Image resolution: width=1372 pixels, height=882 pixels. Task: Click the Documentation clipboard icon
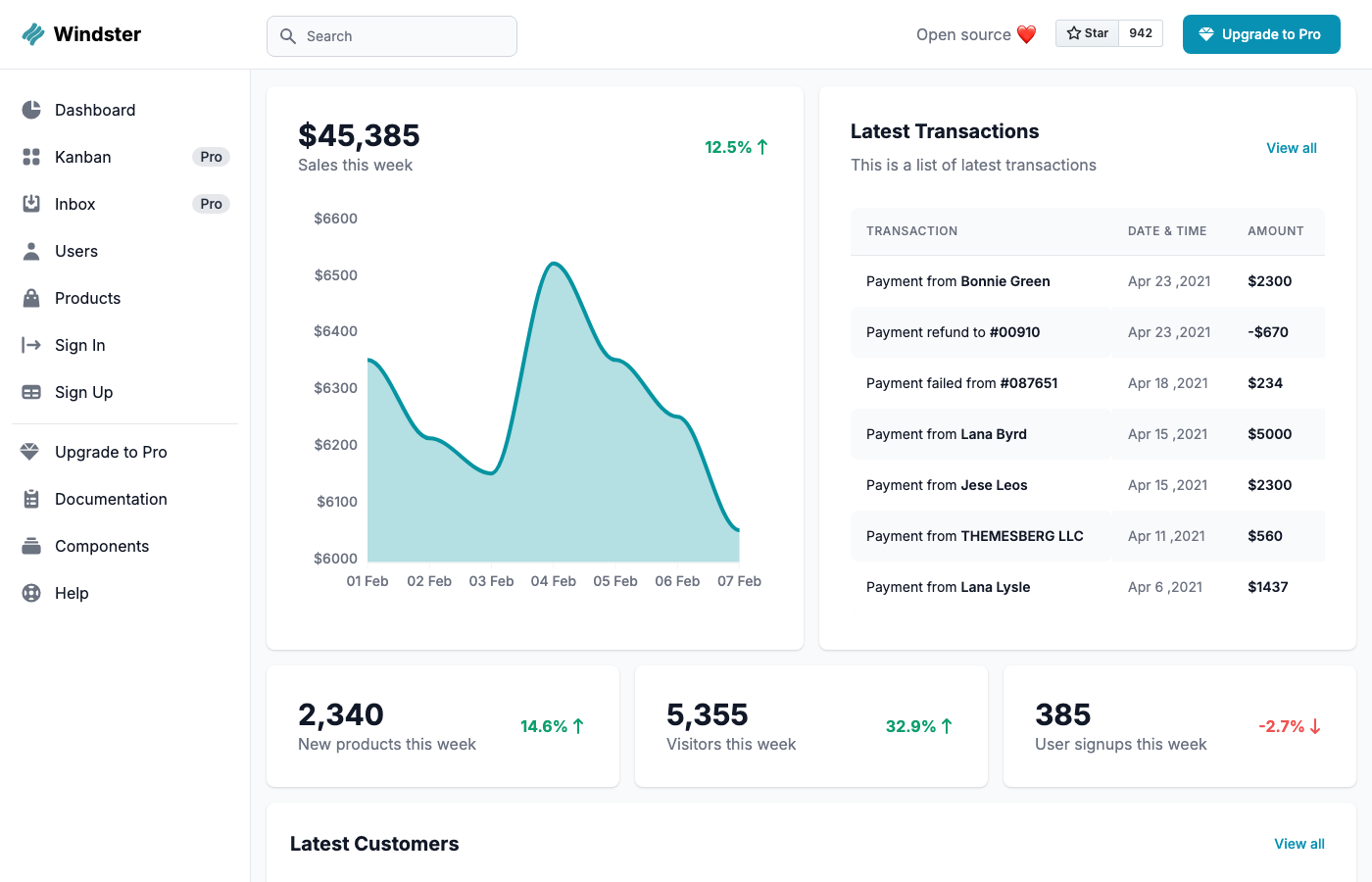tap(32, 499)
